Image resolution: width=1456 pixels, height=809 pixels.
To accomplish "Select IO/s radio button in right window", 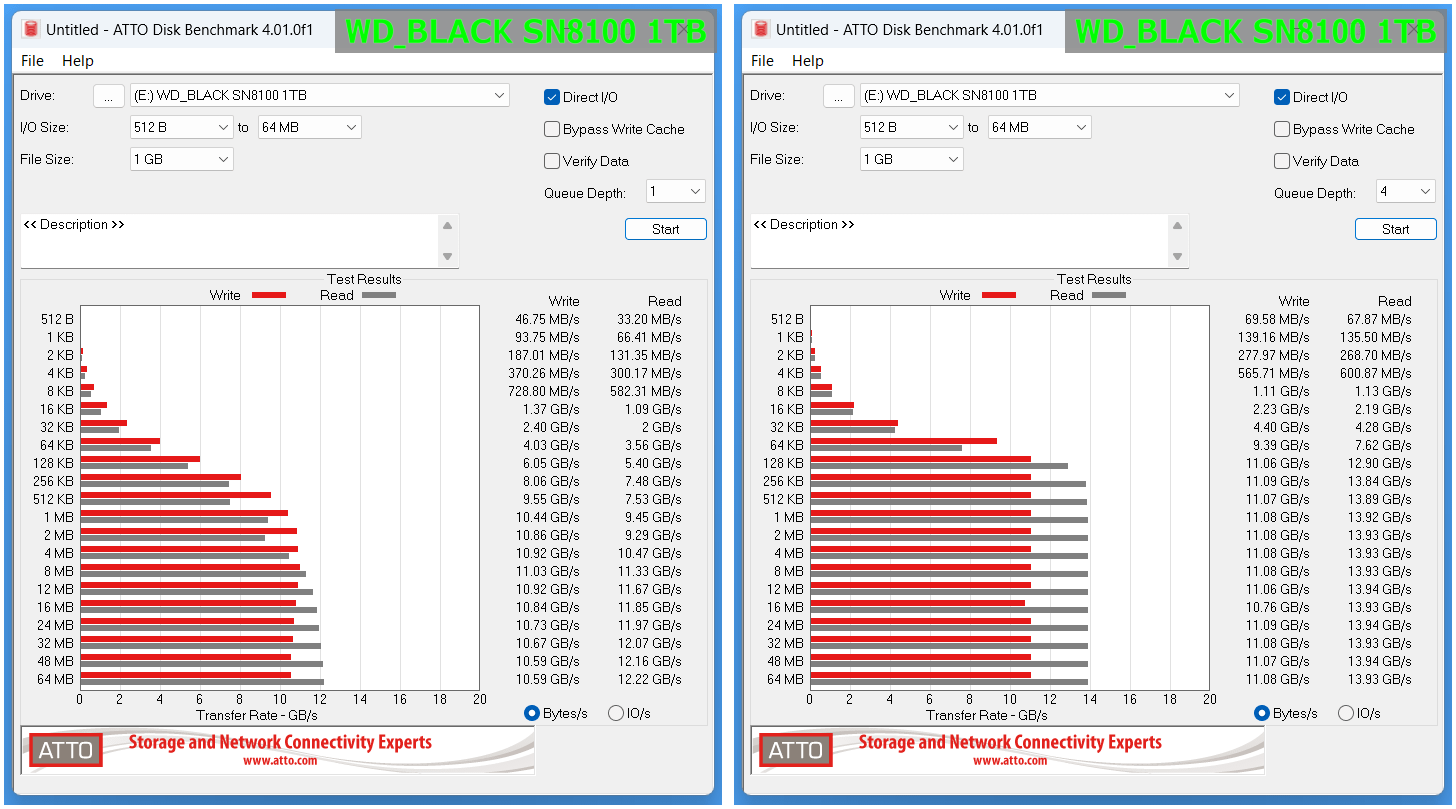I will [x=1346, y=713].
